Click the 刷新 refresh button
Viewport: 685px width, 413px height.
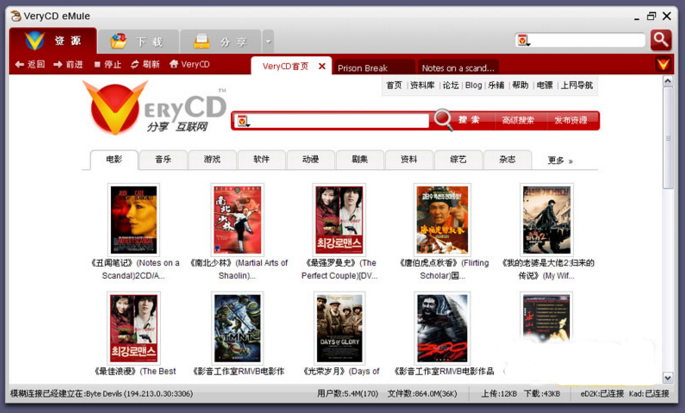[x=145, y=64]
